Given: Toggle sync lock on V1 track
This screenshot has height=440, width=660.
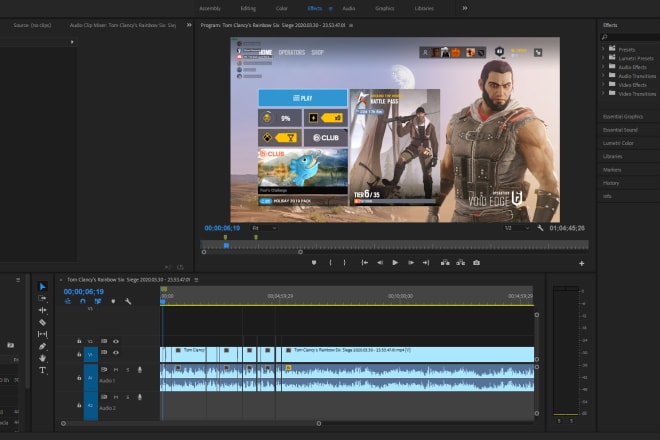Looking at the screenshot, I should [x=104, y=352].
